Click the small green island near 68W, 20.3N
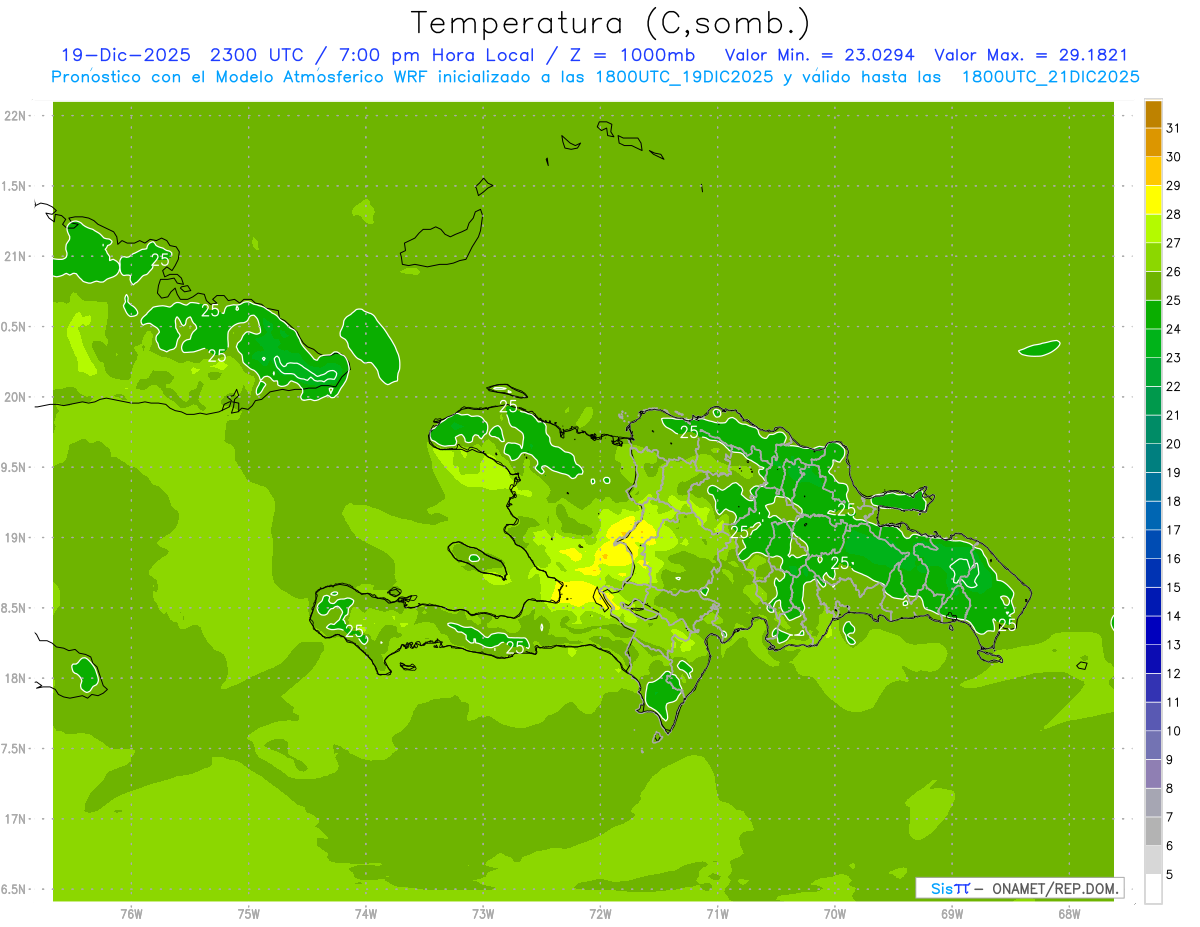This screenshot has height=927, width=1200. [x=1039, y=348]
